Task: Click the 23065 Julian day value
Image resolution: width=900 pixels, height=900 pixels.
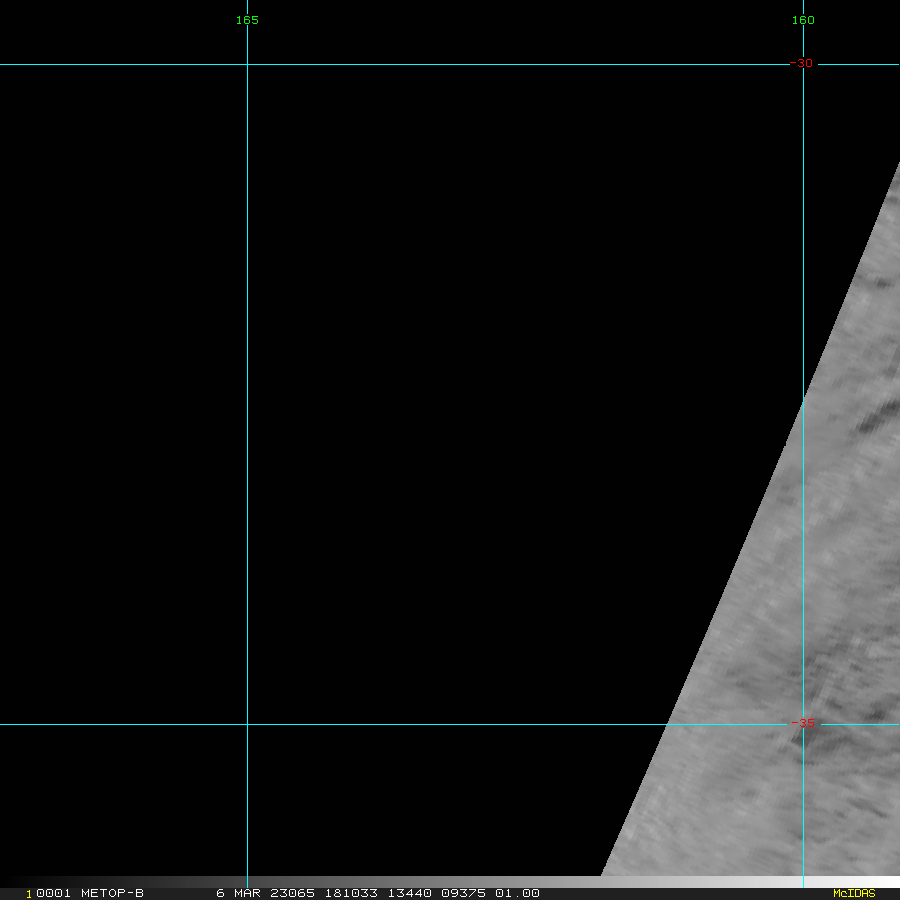Action: (292, 893)
